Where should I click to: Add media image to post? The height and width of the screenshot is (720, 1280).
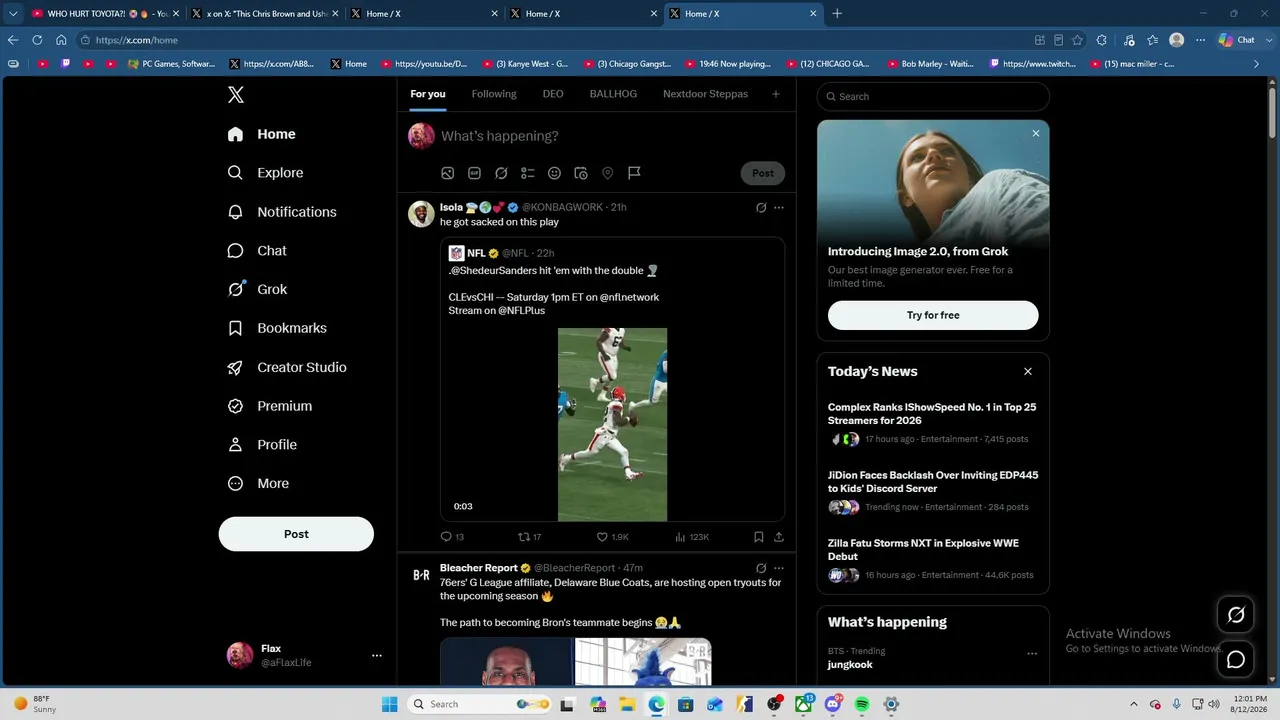tap(448, 173)
